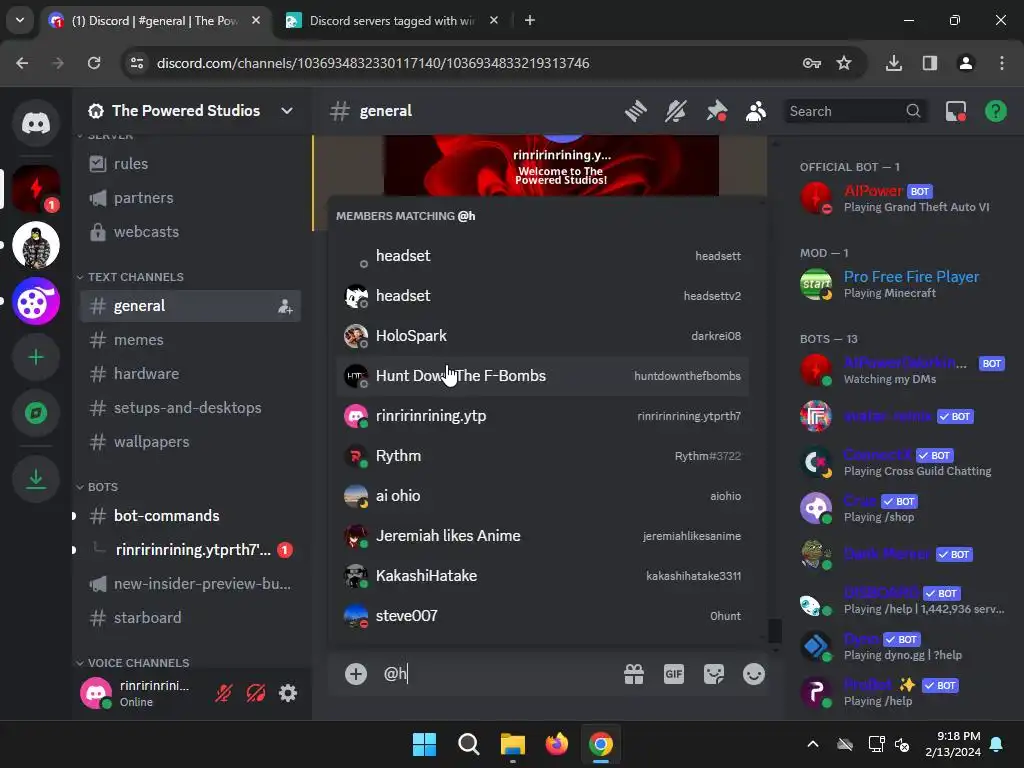Switch to memes channel
1024x768 pixels.
[x=190, y=340]
